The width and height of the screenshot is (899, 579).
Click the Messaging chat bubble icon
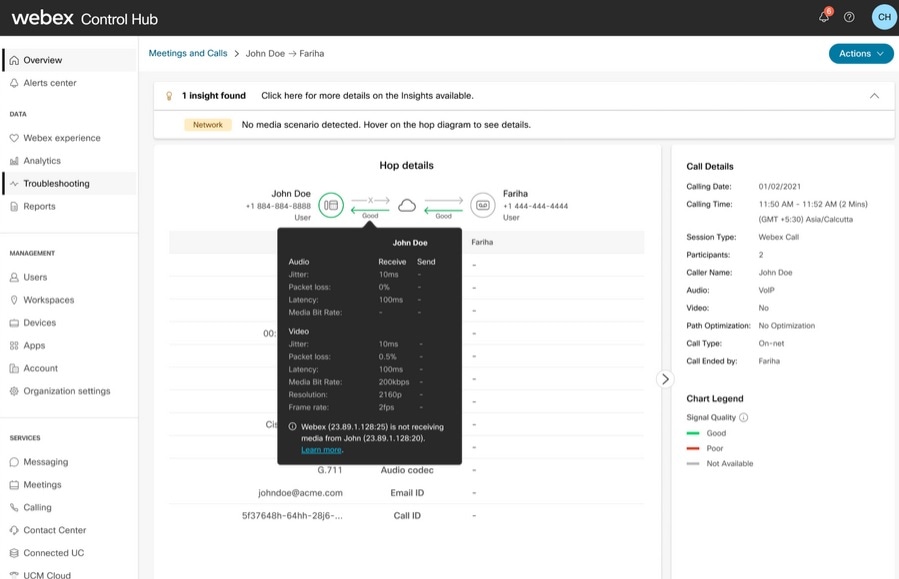pyautogui.click(x=14, y=462)
